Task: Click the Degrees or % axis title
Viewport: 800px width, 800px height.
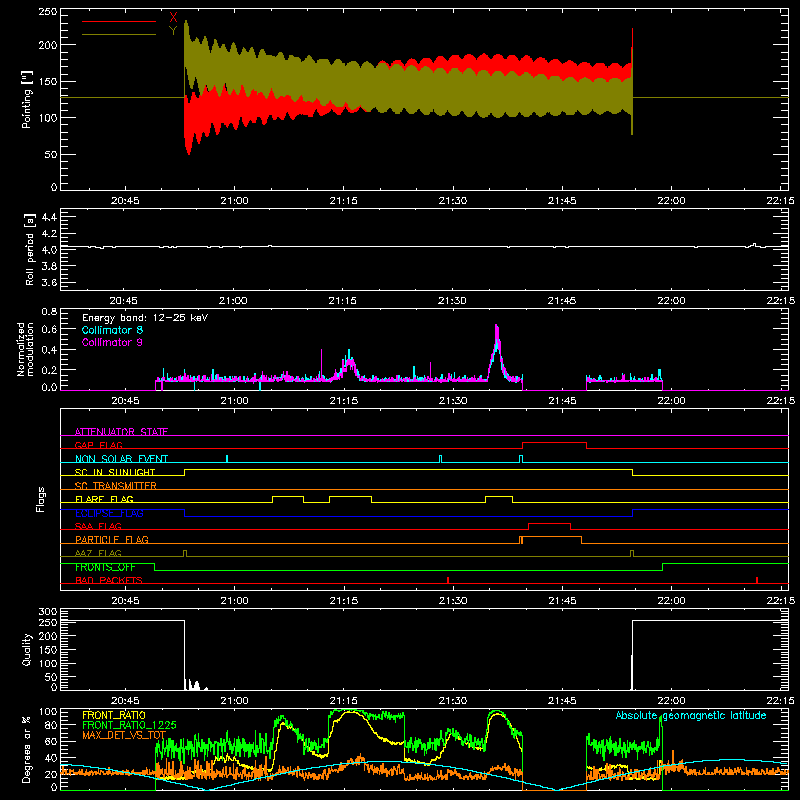Action: [x=27, y=749]
